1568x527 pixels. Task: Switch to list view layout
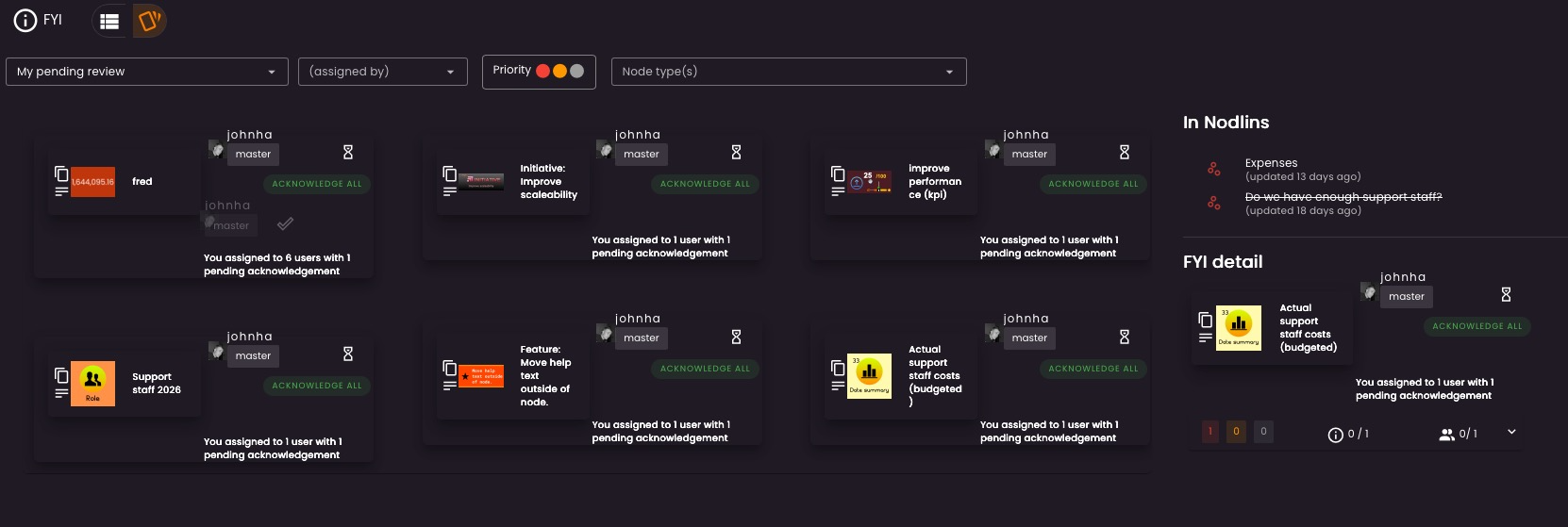109,21
